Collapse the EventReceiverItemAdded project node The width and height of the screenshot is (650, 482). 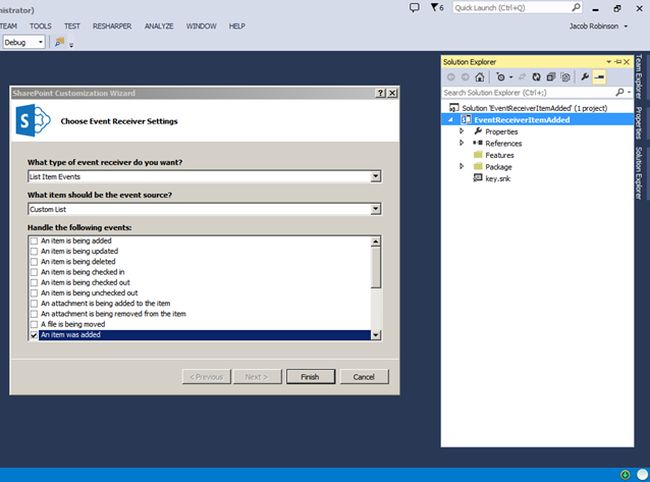coord(451,120)
